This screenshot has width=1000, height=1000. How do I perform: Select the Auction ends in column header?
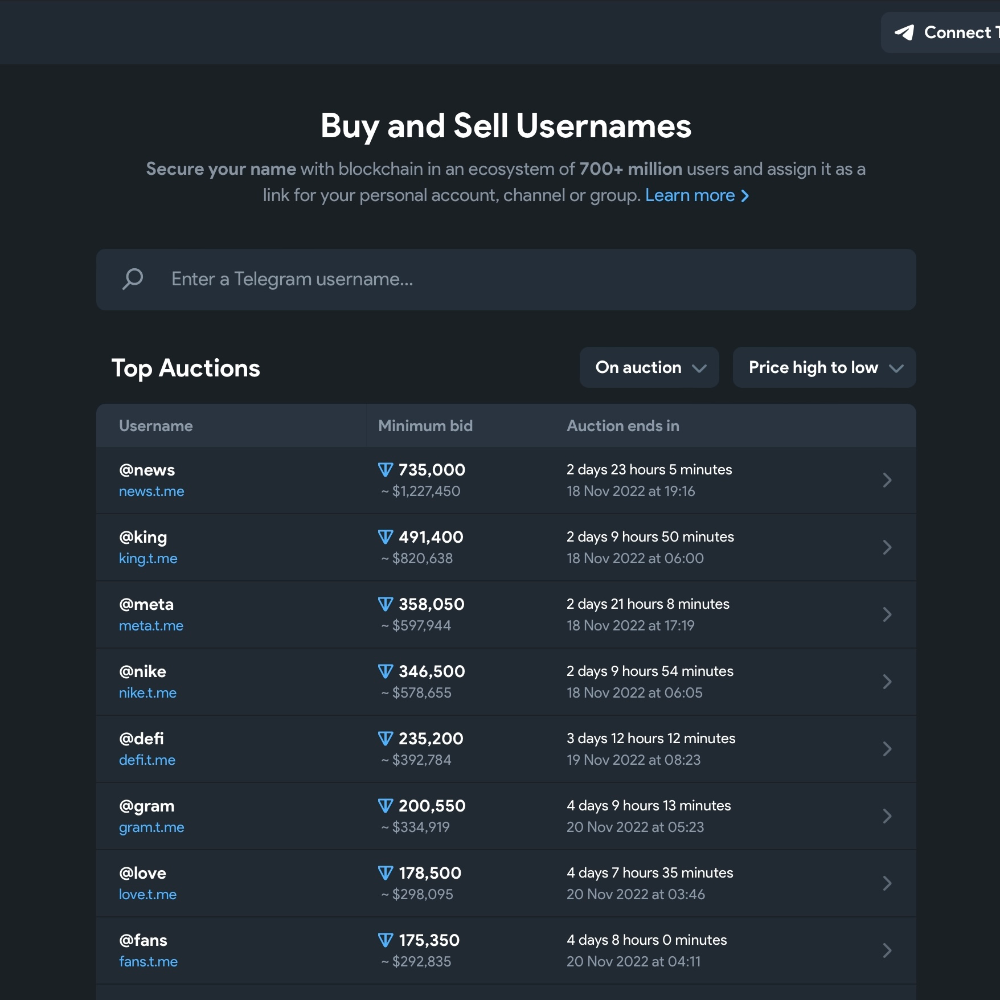(623, 425)
